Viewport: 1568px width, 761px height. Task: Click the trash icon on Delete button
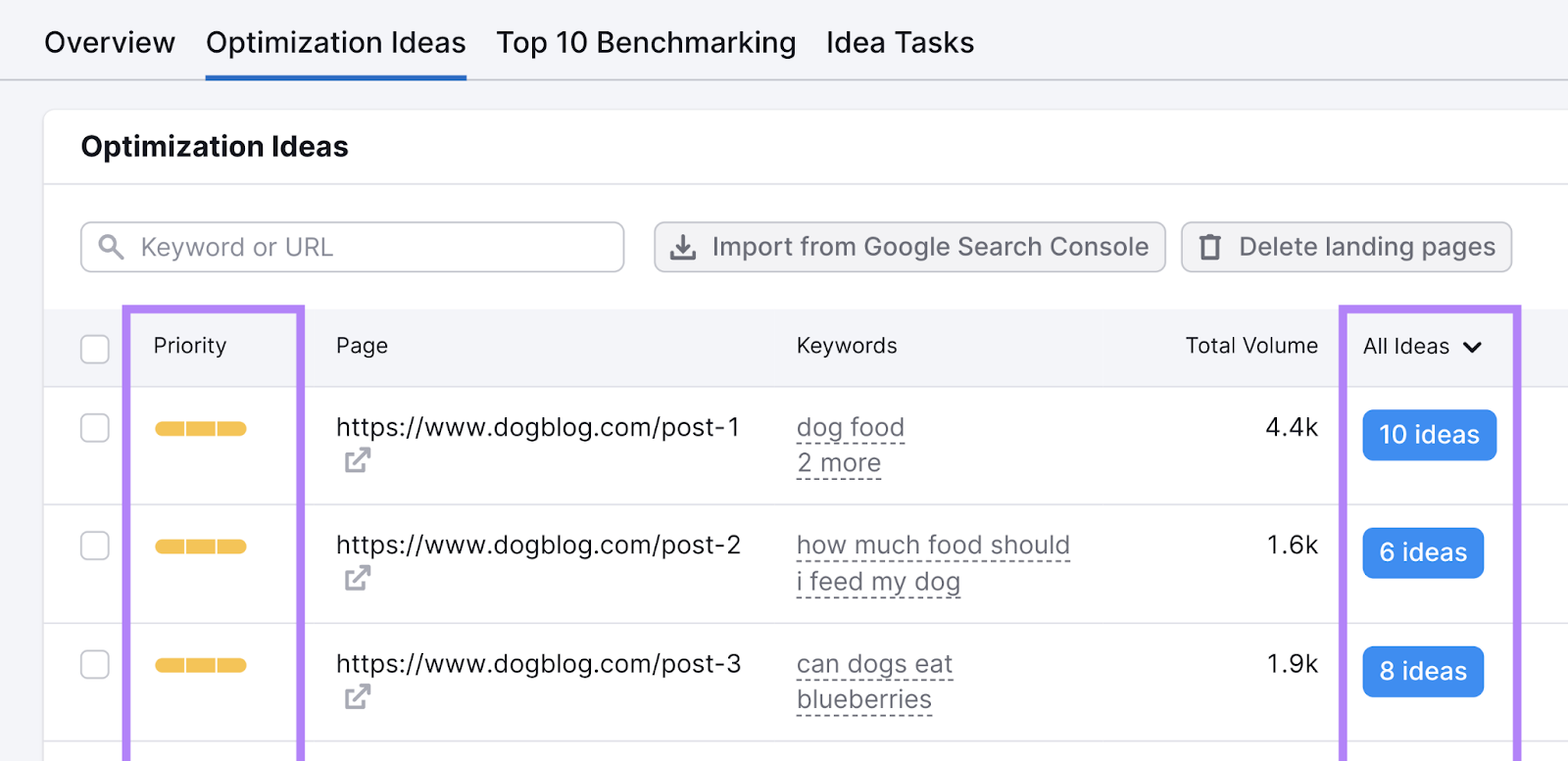click(1210, 248)
